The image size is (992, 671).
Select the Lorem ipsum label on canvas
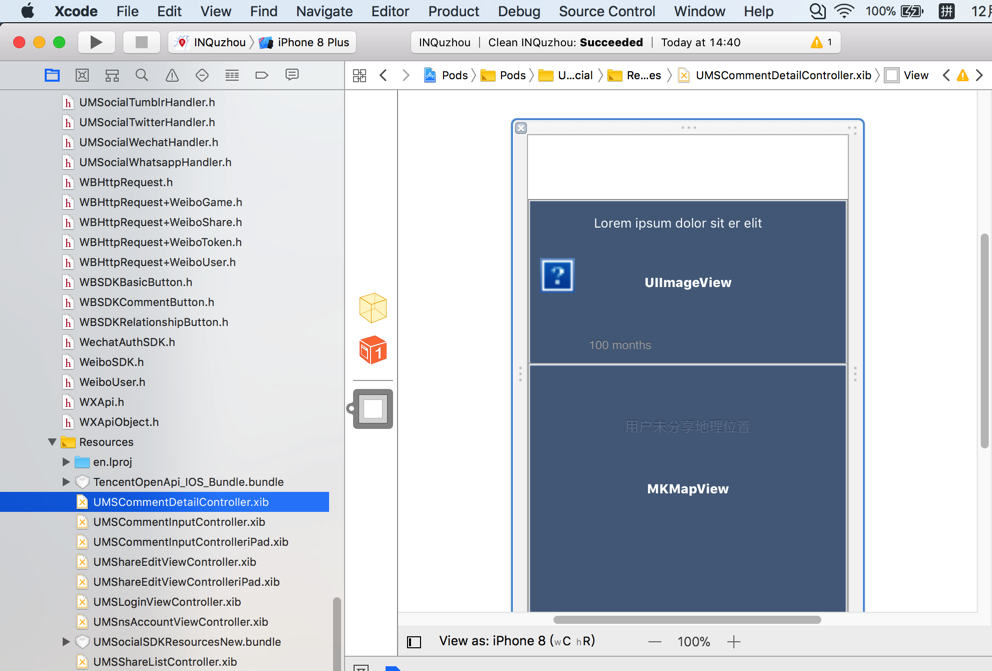coord(678,223)
